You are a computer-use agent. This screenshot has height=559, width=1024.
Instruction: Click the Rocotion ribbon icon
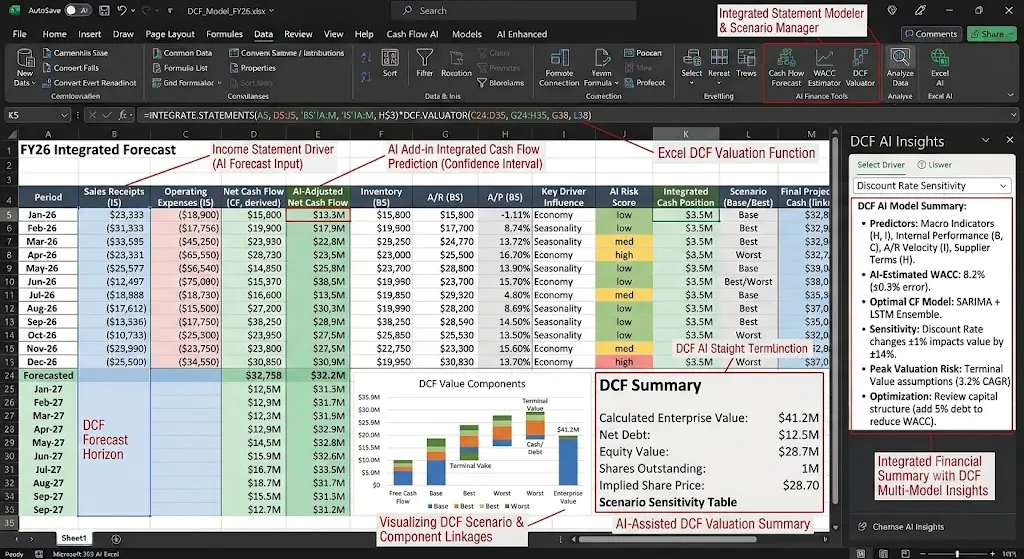(456, 63)
